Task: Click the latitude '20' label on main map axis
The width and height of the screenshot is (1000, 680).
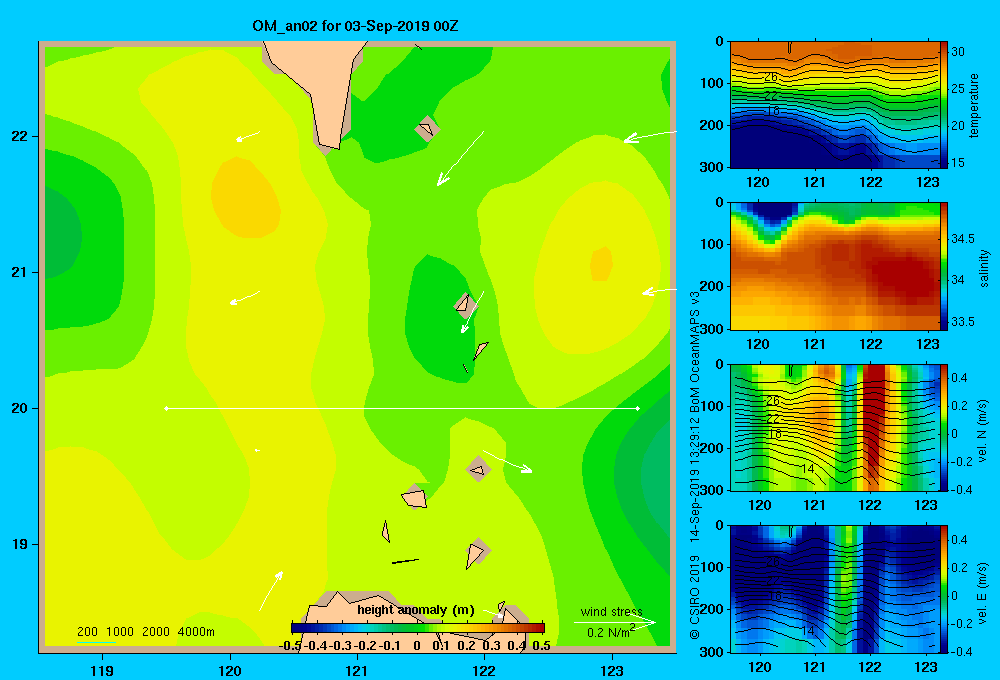Action: click(x=19, y=408)
